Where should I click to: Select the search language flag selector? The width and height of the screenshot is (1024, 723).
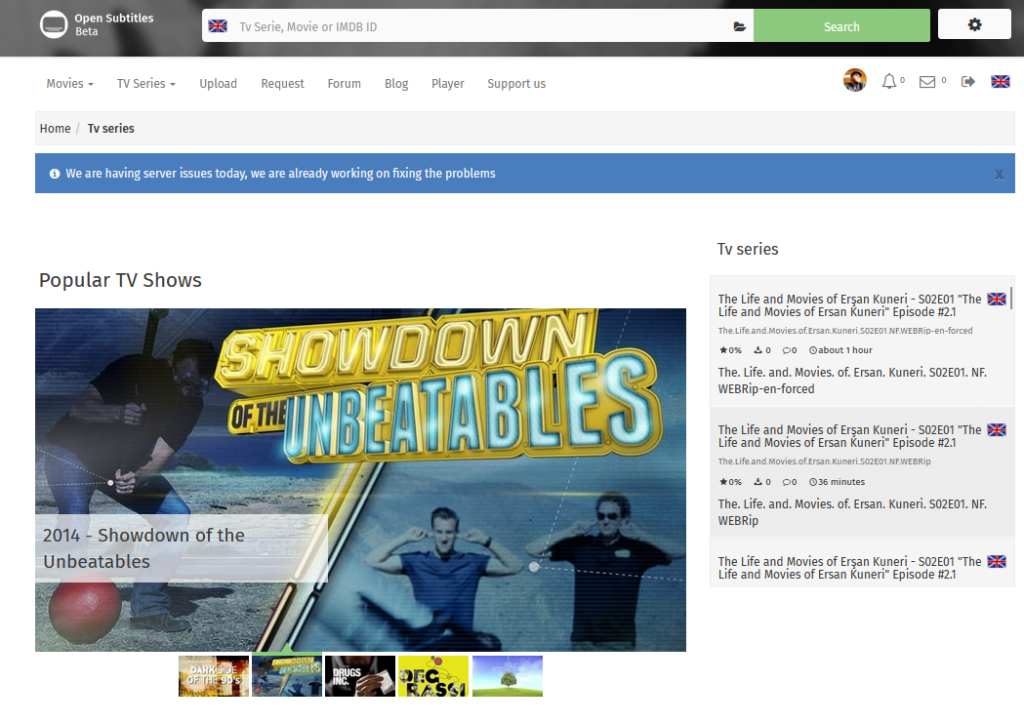pos(217,26)
